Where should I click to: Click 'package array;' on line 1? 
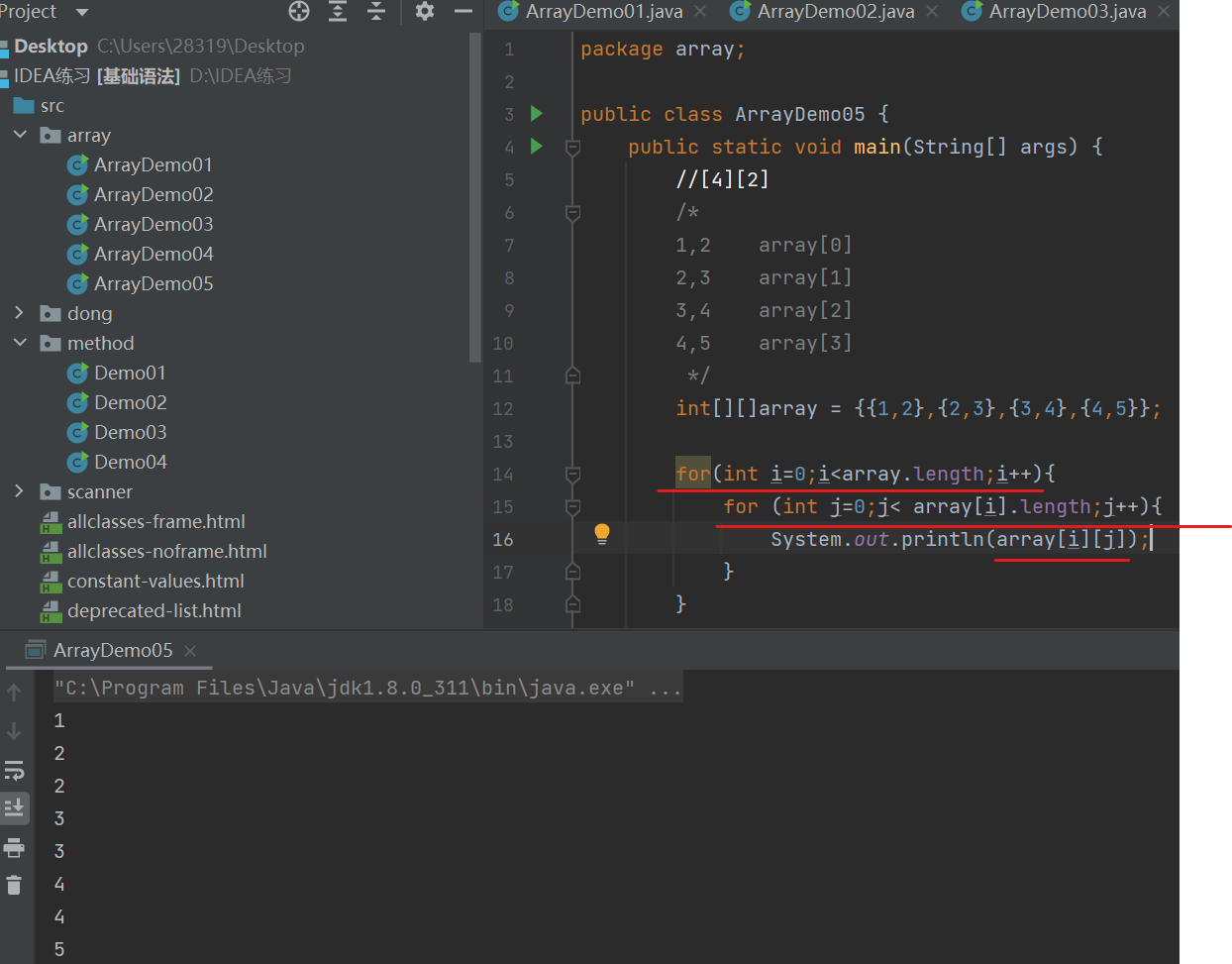point(663,49)
